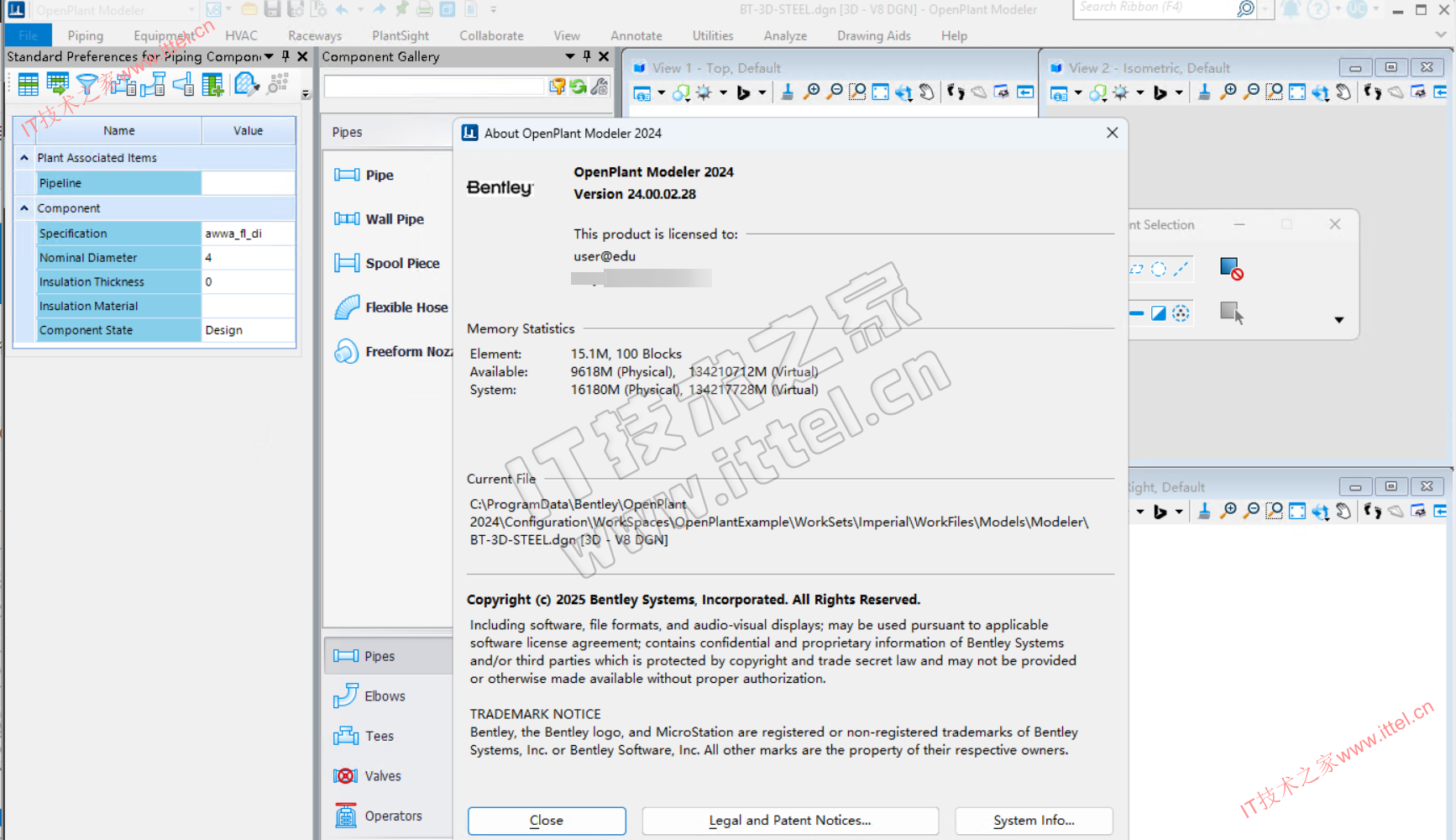This screenshot has height=840, width=1456.
Task: Collapse the Plant Associated Items group
Action: (x=24, y=158)
